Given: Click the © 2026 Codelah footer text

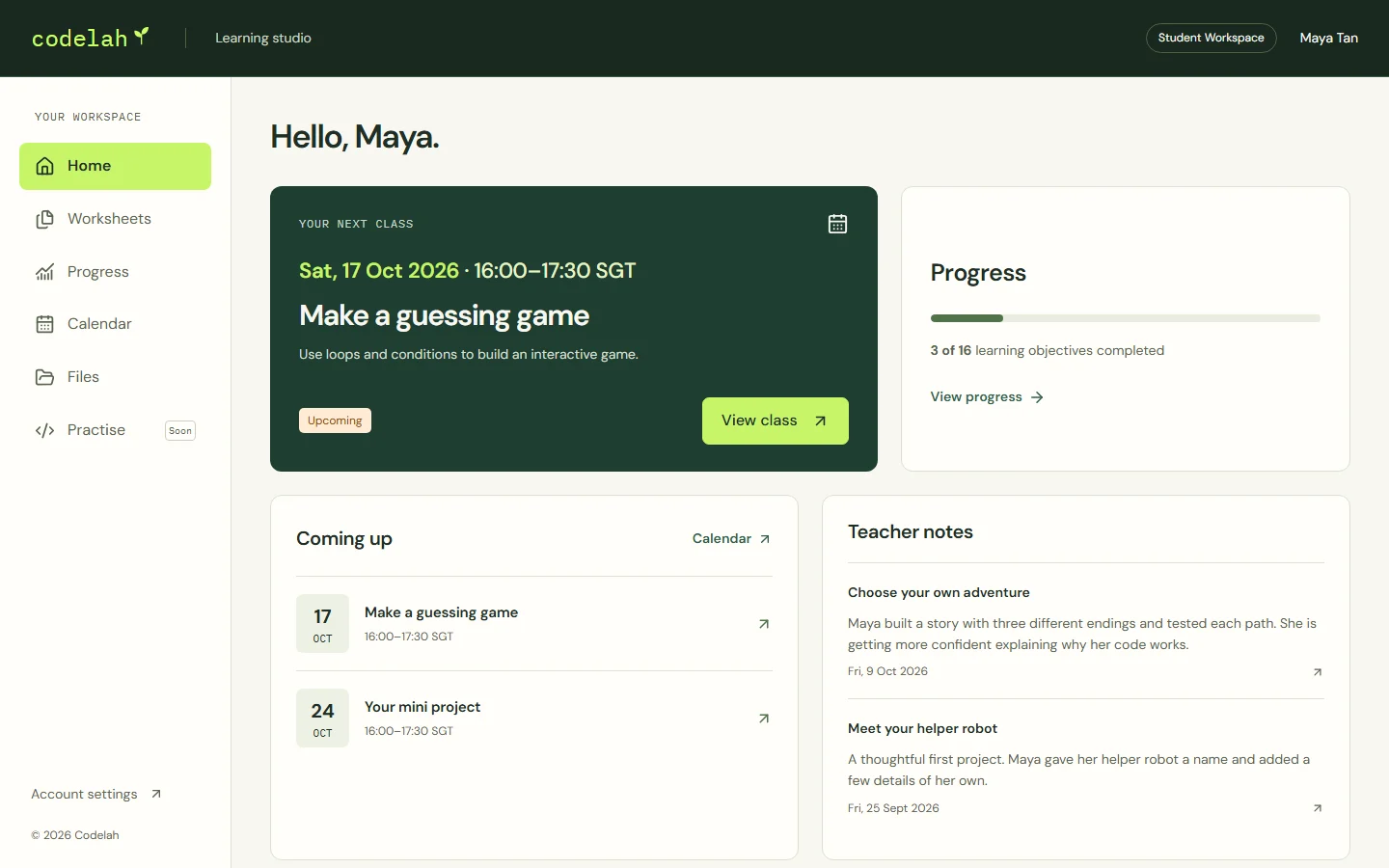Looking at the screenshot, I should (75, 835).
